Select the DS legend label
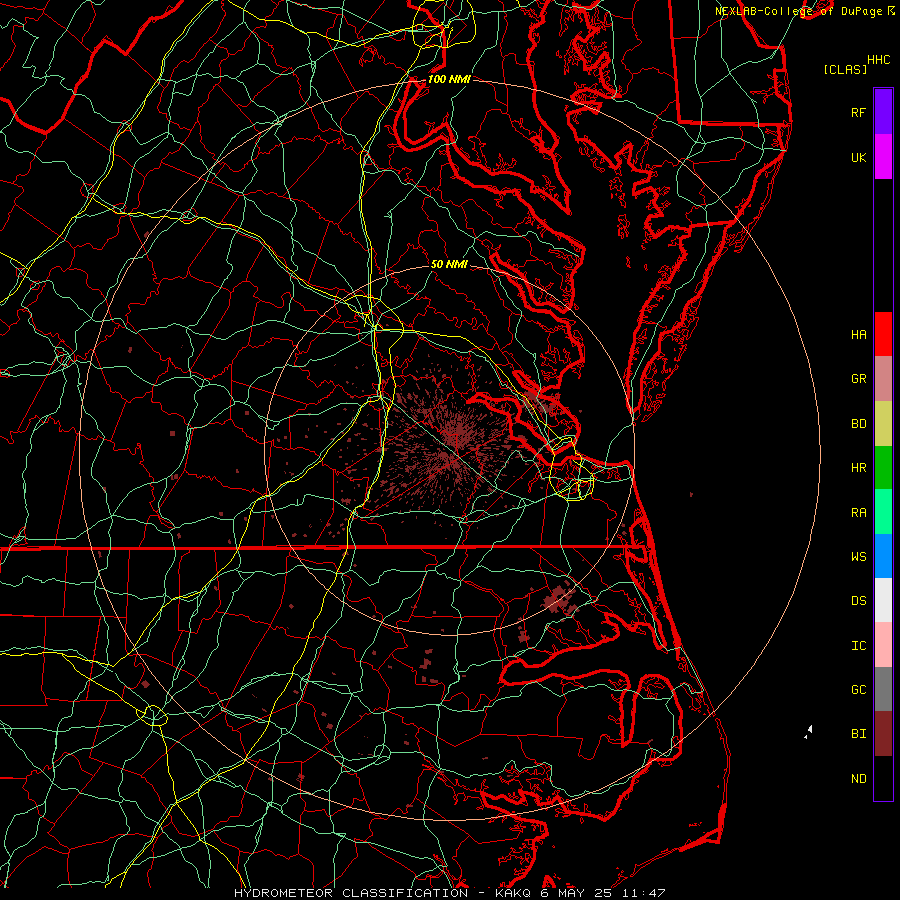 (x=858, y=601)
